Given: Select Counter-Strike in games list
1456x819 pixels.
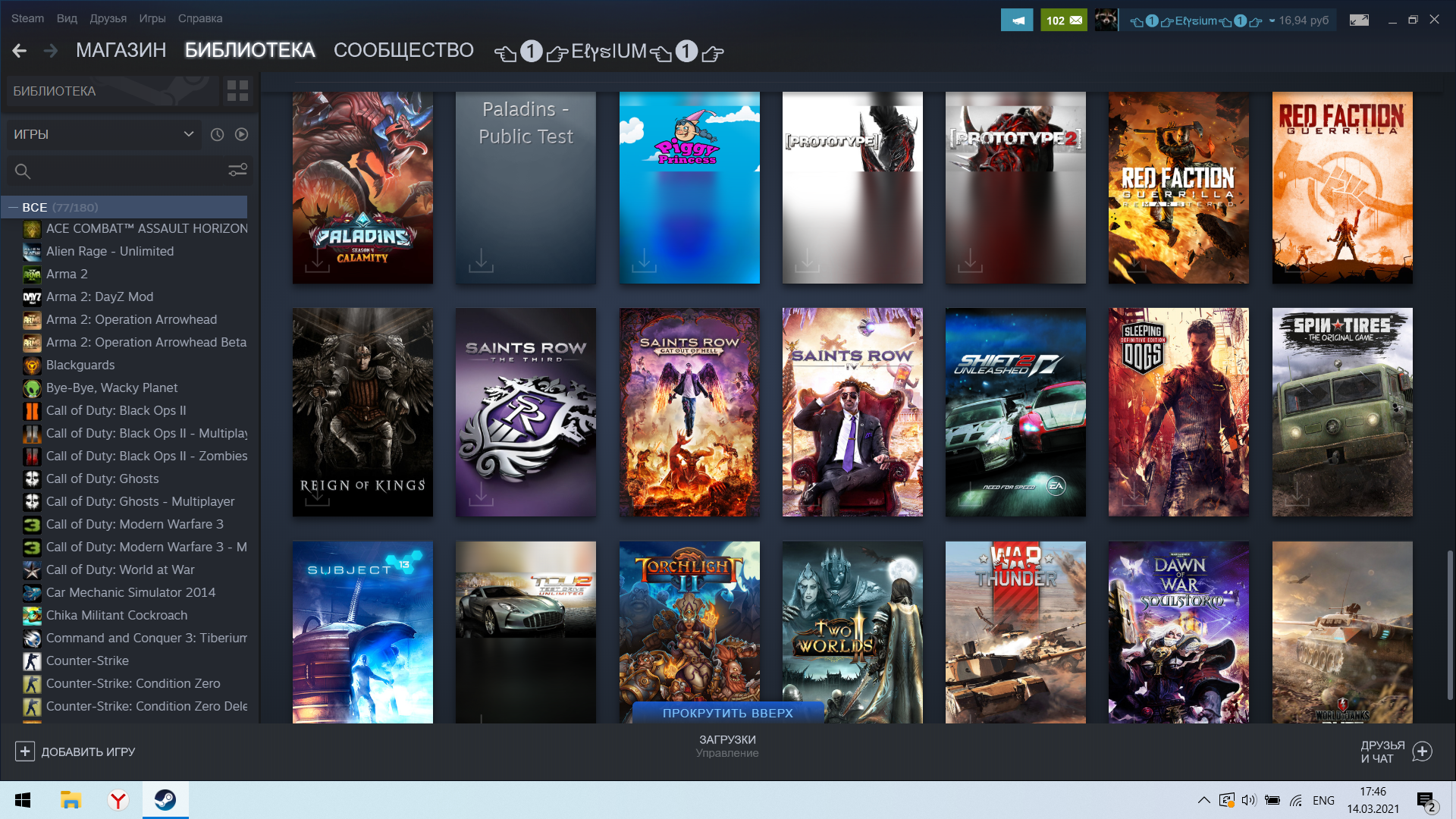Looking at the screenshot, I should point(87,661).
